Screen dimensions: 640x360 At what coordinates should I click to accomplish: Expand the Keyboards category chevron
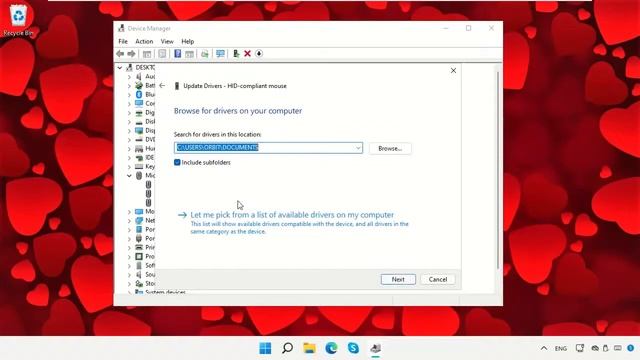click(x=129, y=167)
